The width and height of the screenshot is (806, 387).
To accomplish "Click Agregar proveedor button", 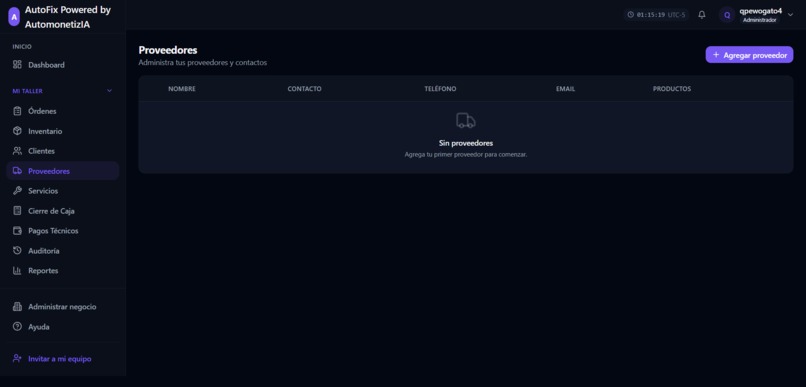I will (749, 54).
